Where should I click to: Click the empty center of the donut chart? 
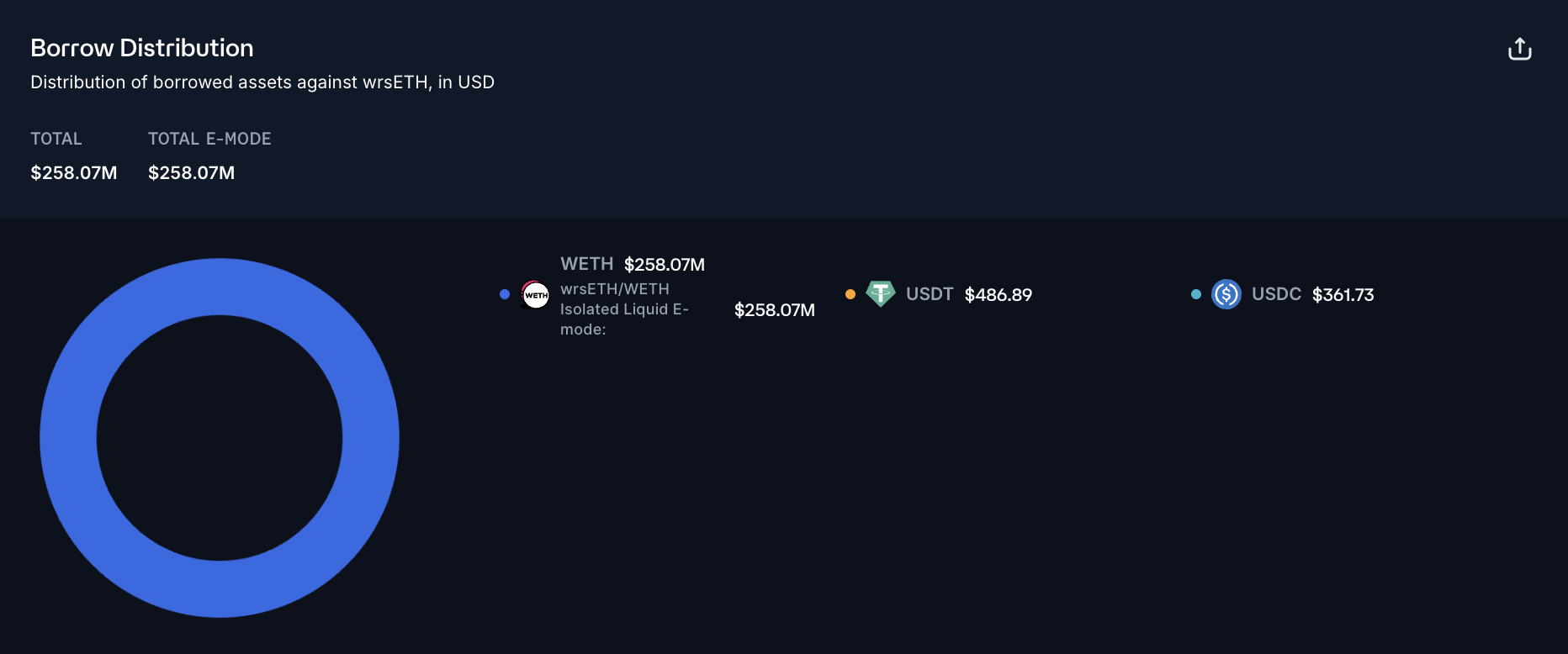click(x=220, y=437)
